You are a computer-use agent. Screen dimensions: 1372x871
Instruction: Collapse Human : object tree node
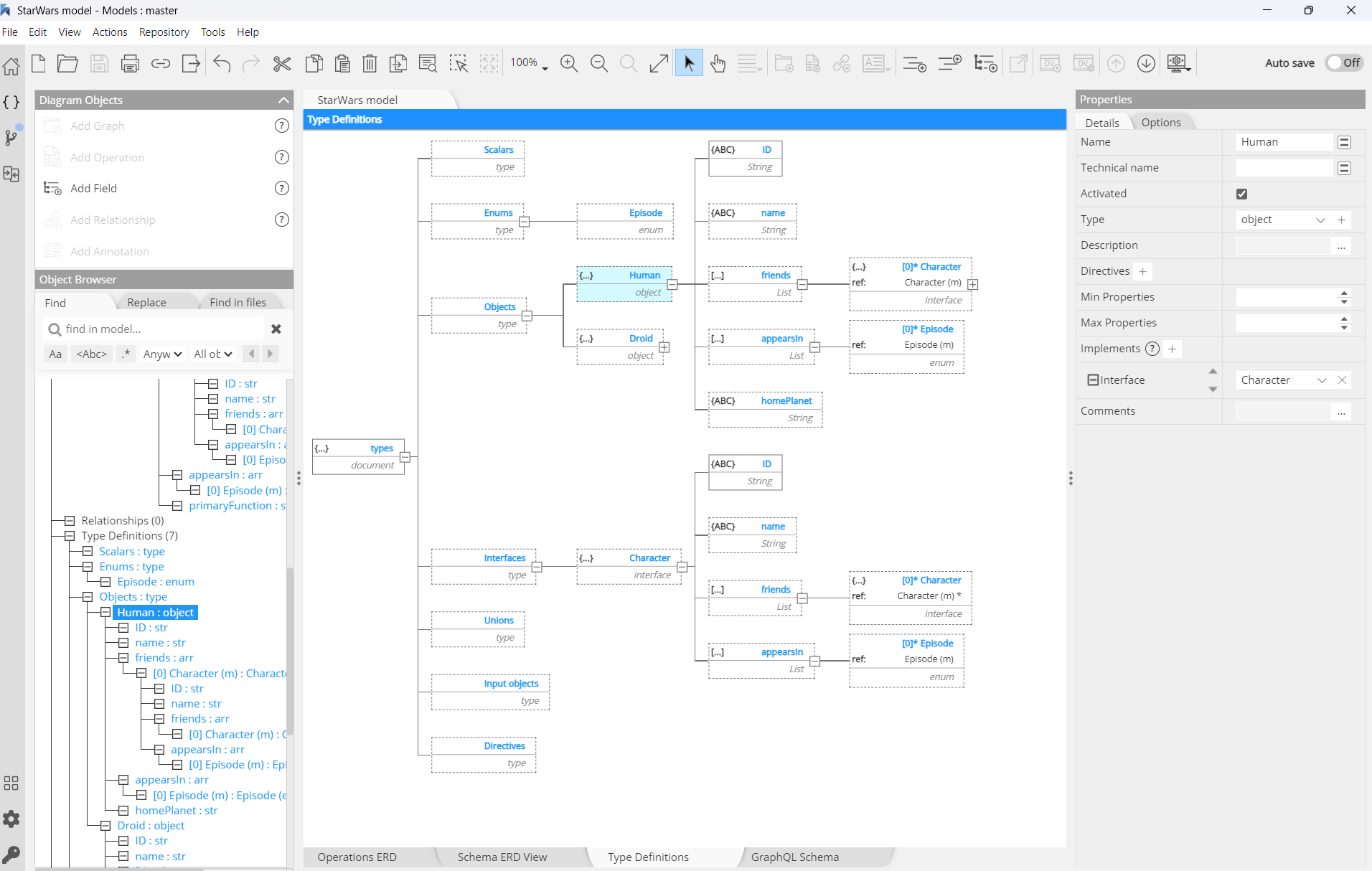[x=105, y=612]
